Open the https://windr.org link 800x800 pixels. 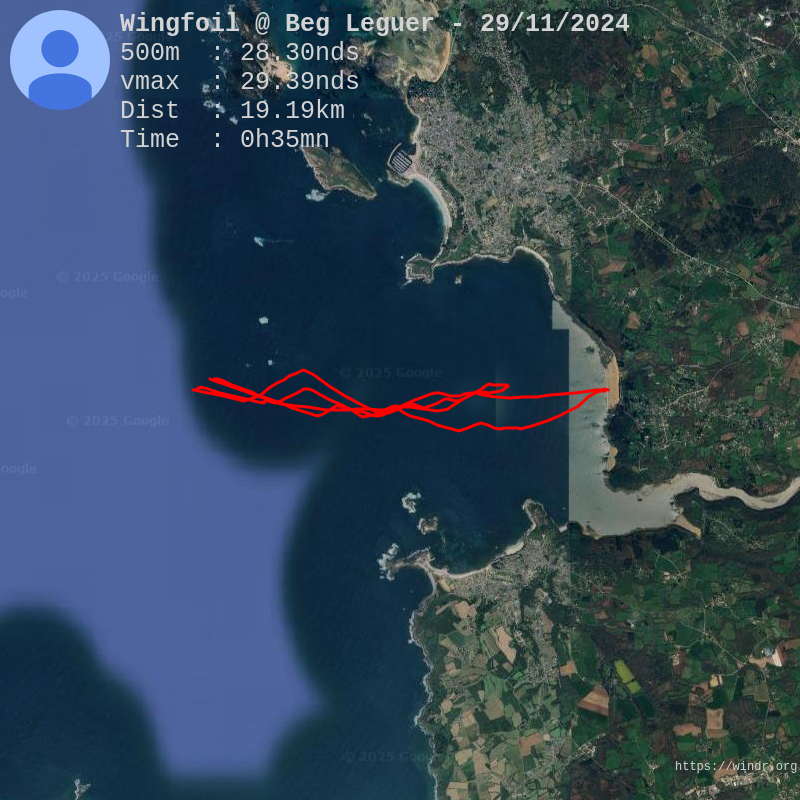pos(736,766)
